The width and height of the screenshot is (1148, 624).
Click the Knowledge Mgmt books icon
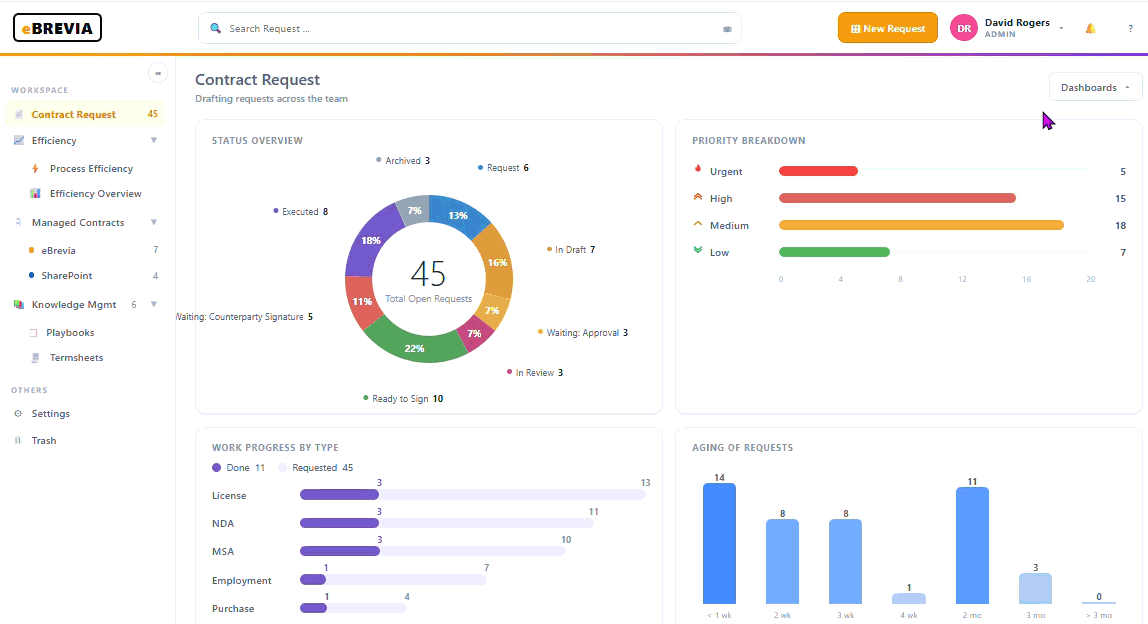[x=19, y=305]
